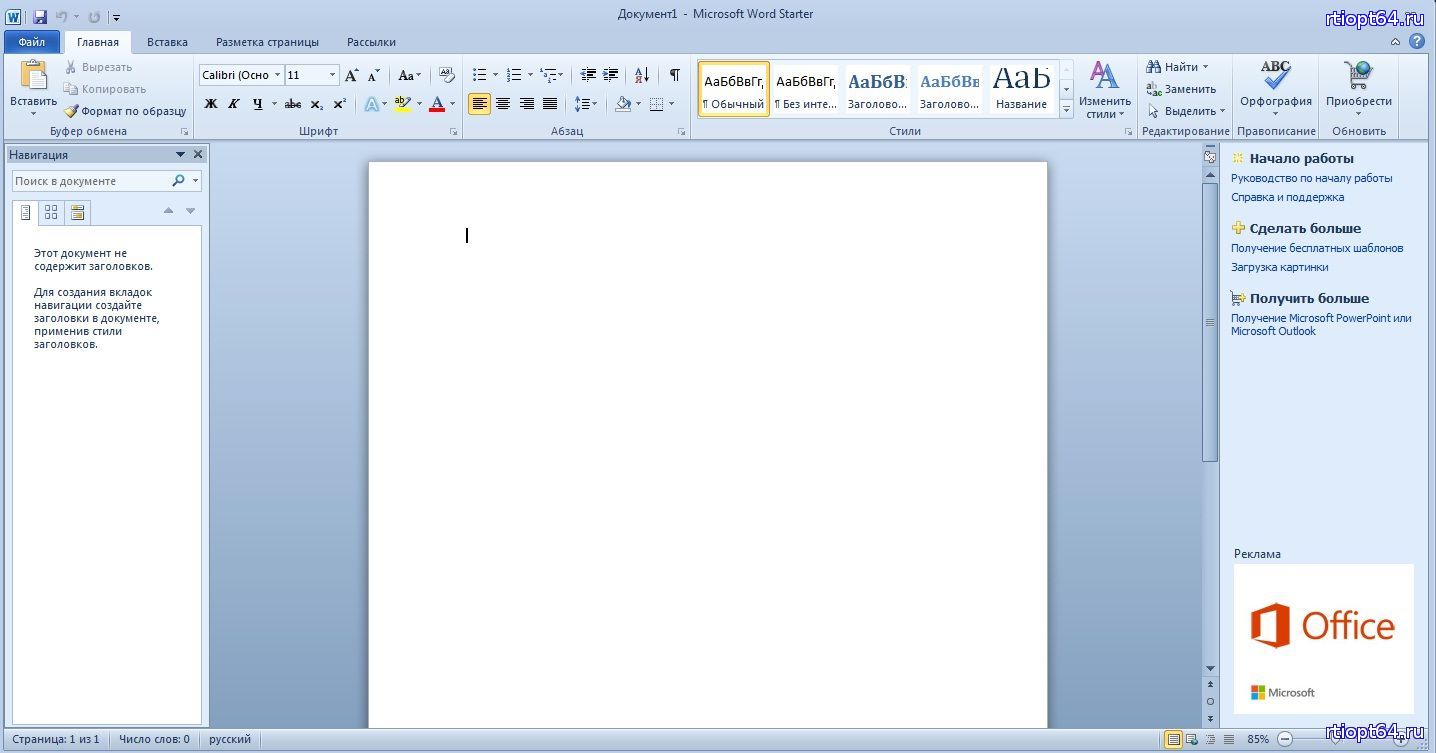Open the Навигация pane options arrow
The height and width of the screenshot is (753, 1436).
(180, 155)
